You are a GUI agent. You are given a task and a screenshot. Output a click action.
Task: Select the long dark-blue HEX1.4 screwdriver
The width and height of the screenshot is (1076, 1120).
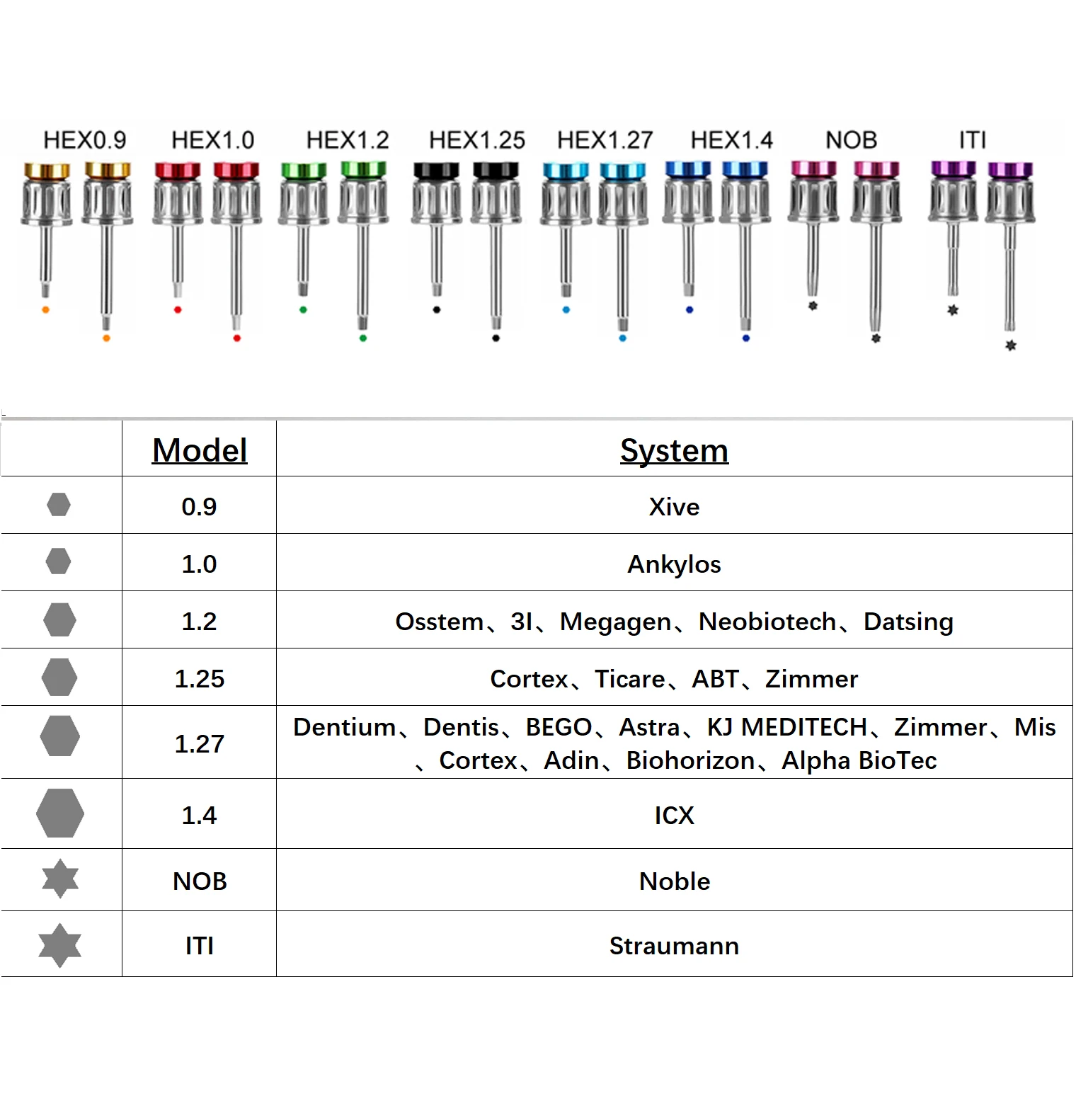745,246
